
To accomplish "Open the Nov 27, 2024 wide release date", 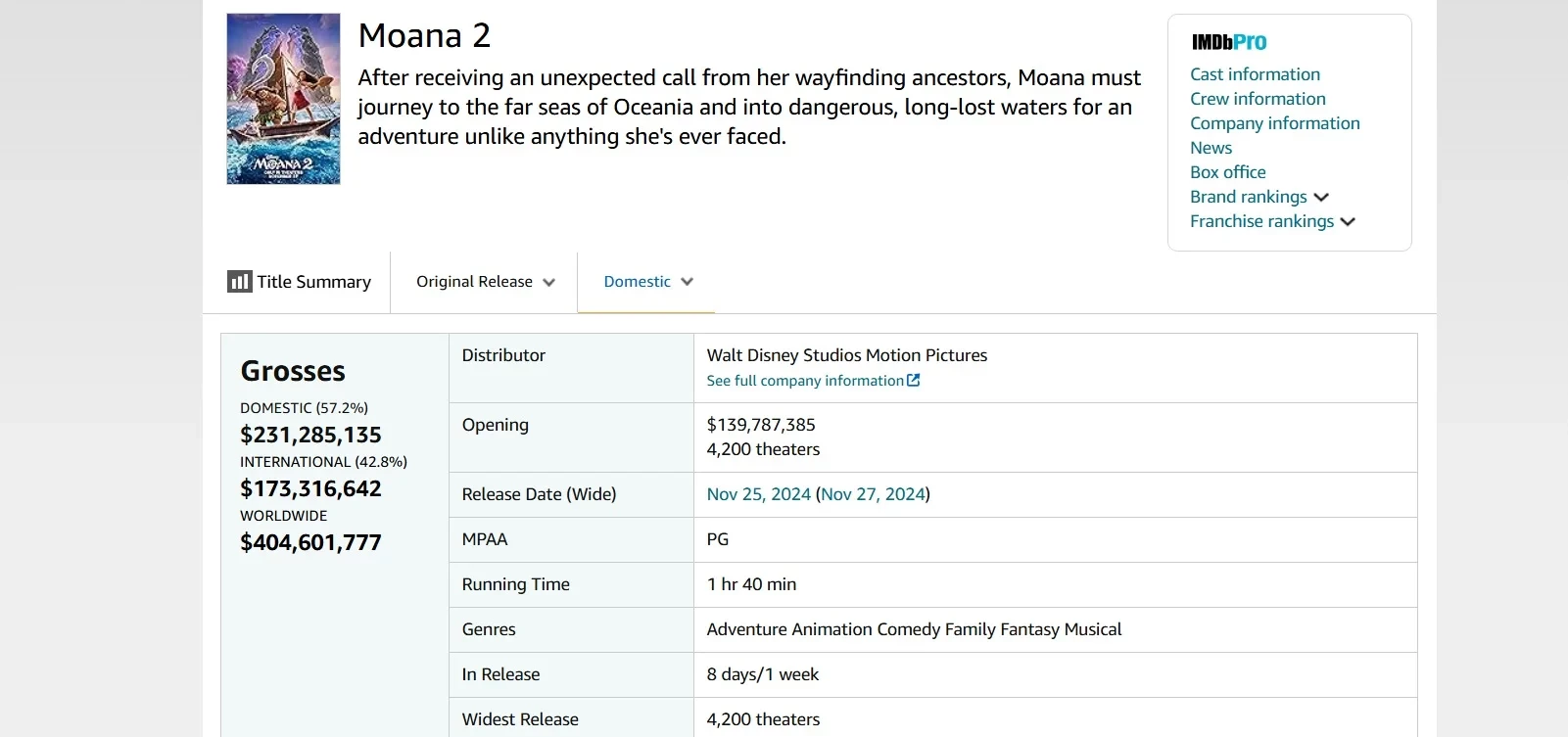I will (x=872, y=494).
